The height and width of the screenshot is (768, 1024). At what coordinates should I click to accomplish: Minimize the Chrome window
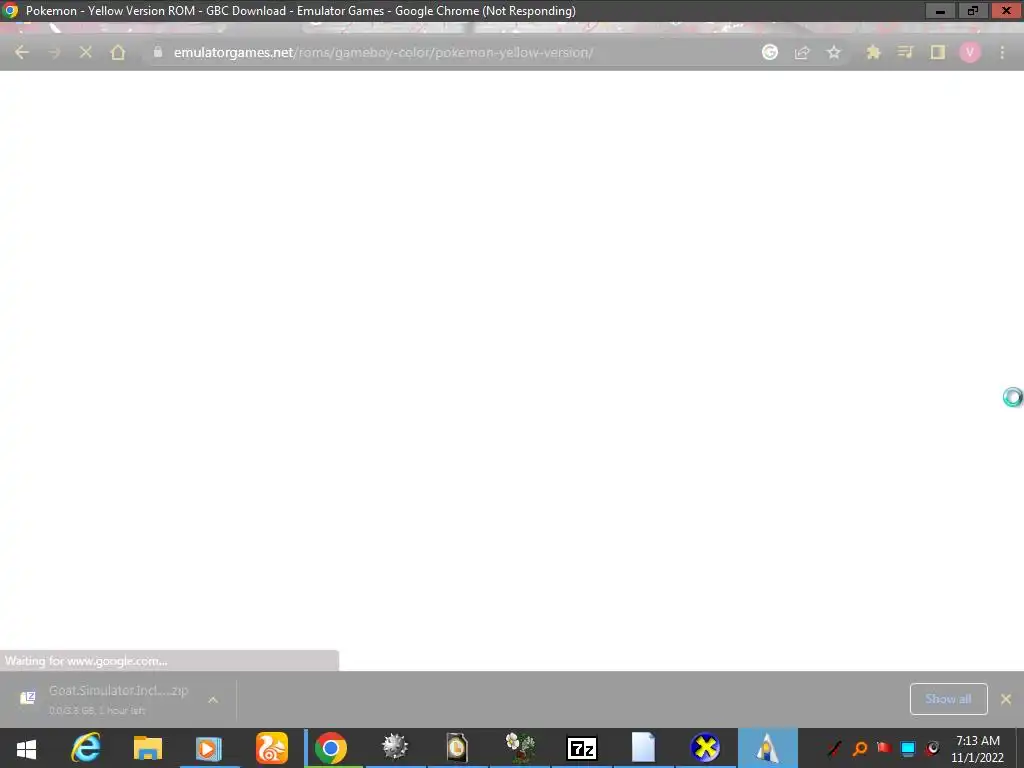point(940,11)
